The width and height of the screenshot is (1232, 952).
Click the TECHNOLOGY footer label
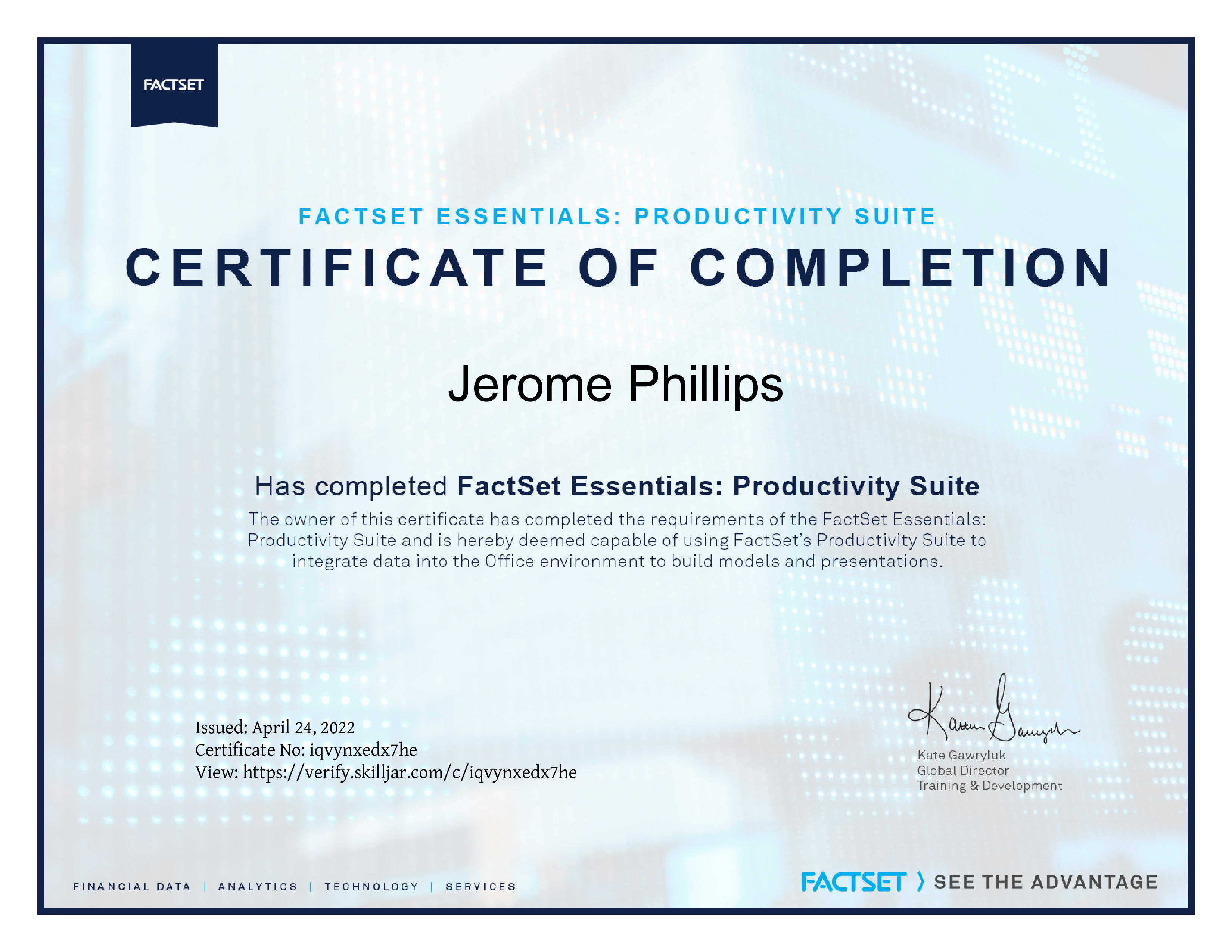(x=371, y=887)
